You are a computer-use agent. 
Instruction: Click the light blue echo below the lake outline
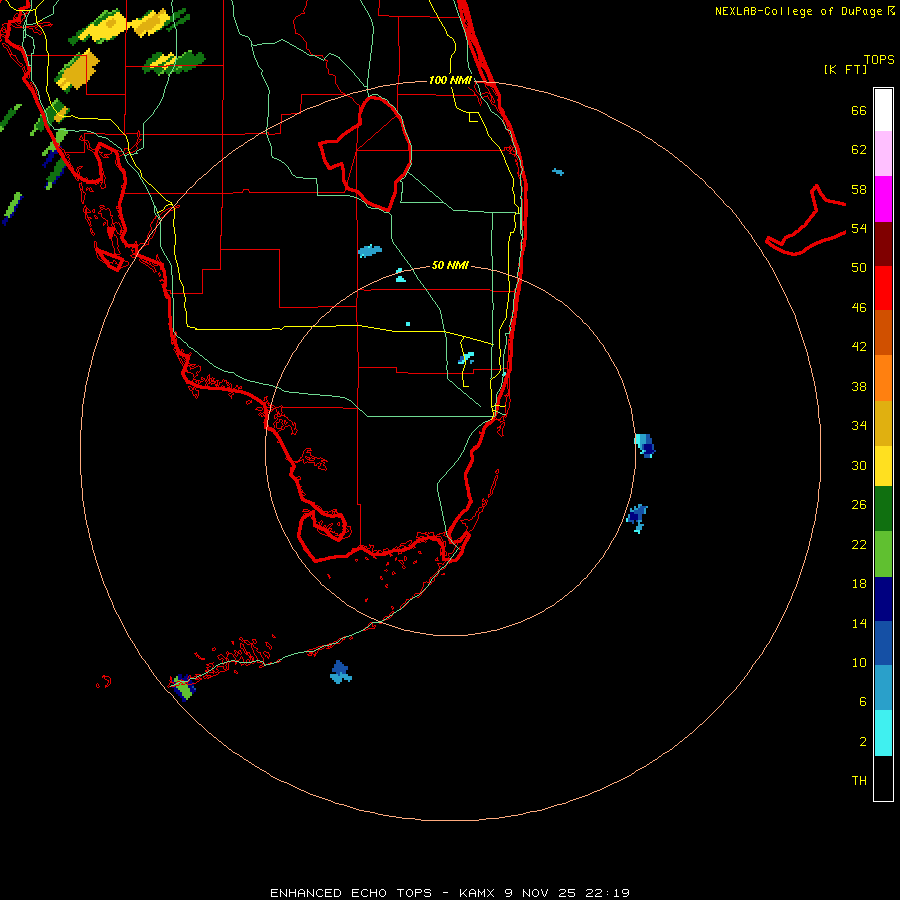(370, 251)
